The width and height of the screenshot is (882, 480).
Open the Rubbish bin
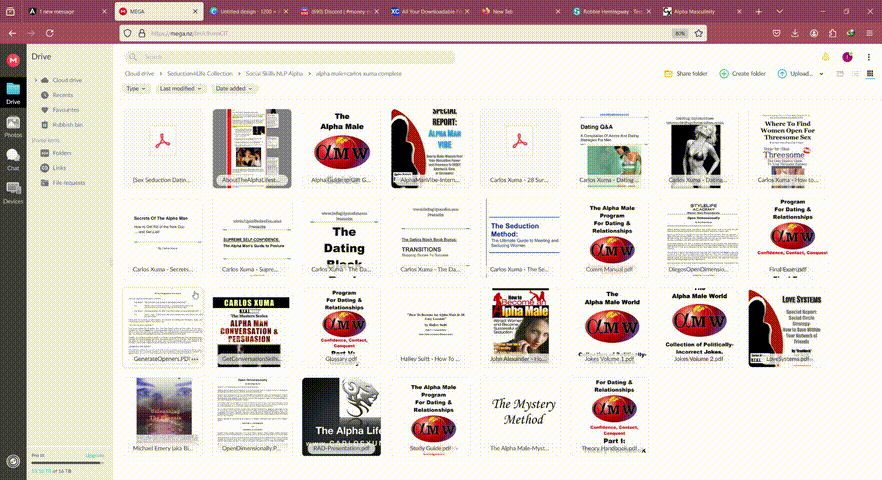[62, 124]
